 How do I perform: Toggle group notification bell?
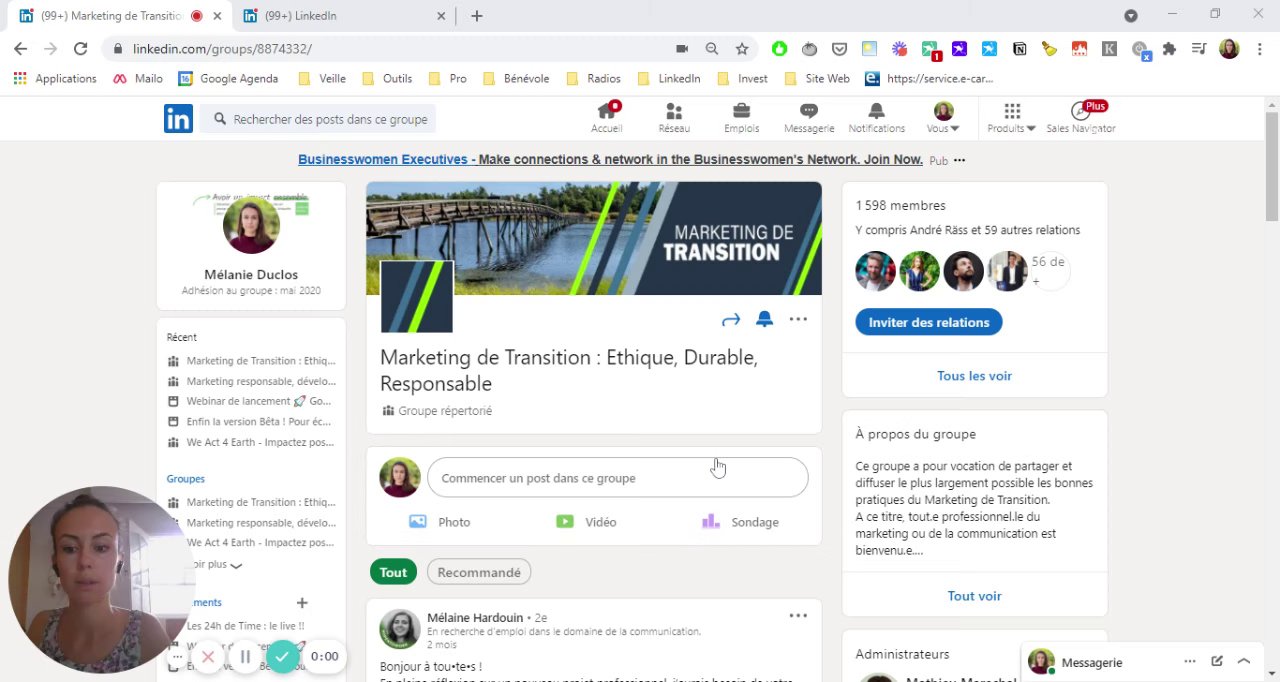tap(764, 319)
